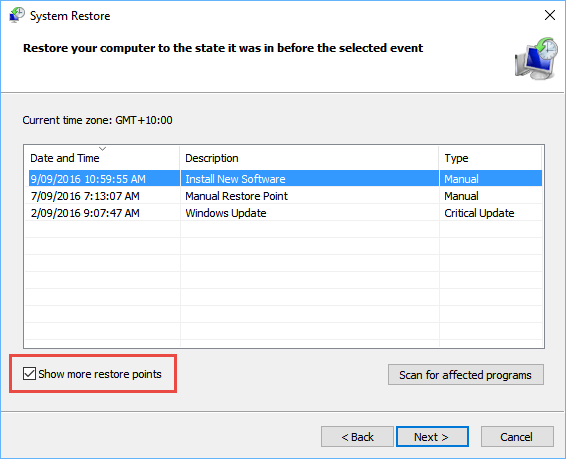Cancel the System Restore wizard
This screenshot has width=566, height=459.
517,437
